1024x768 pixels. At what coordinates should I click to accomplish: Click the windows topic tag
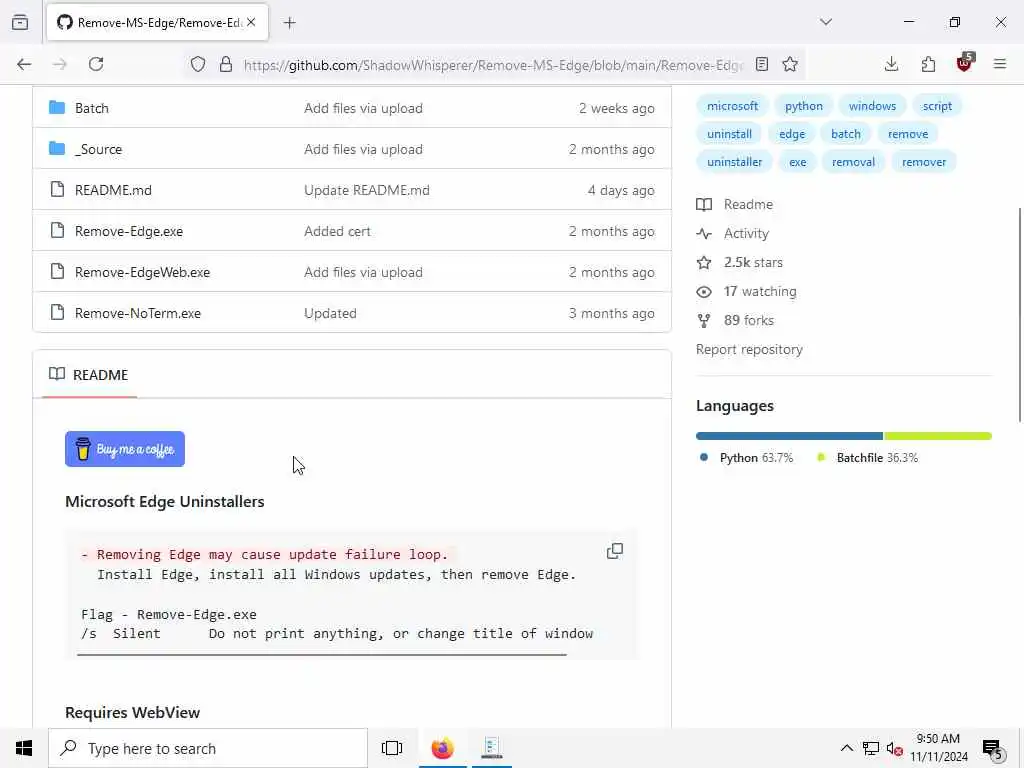pos(872,106)
